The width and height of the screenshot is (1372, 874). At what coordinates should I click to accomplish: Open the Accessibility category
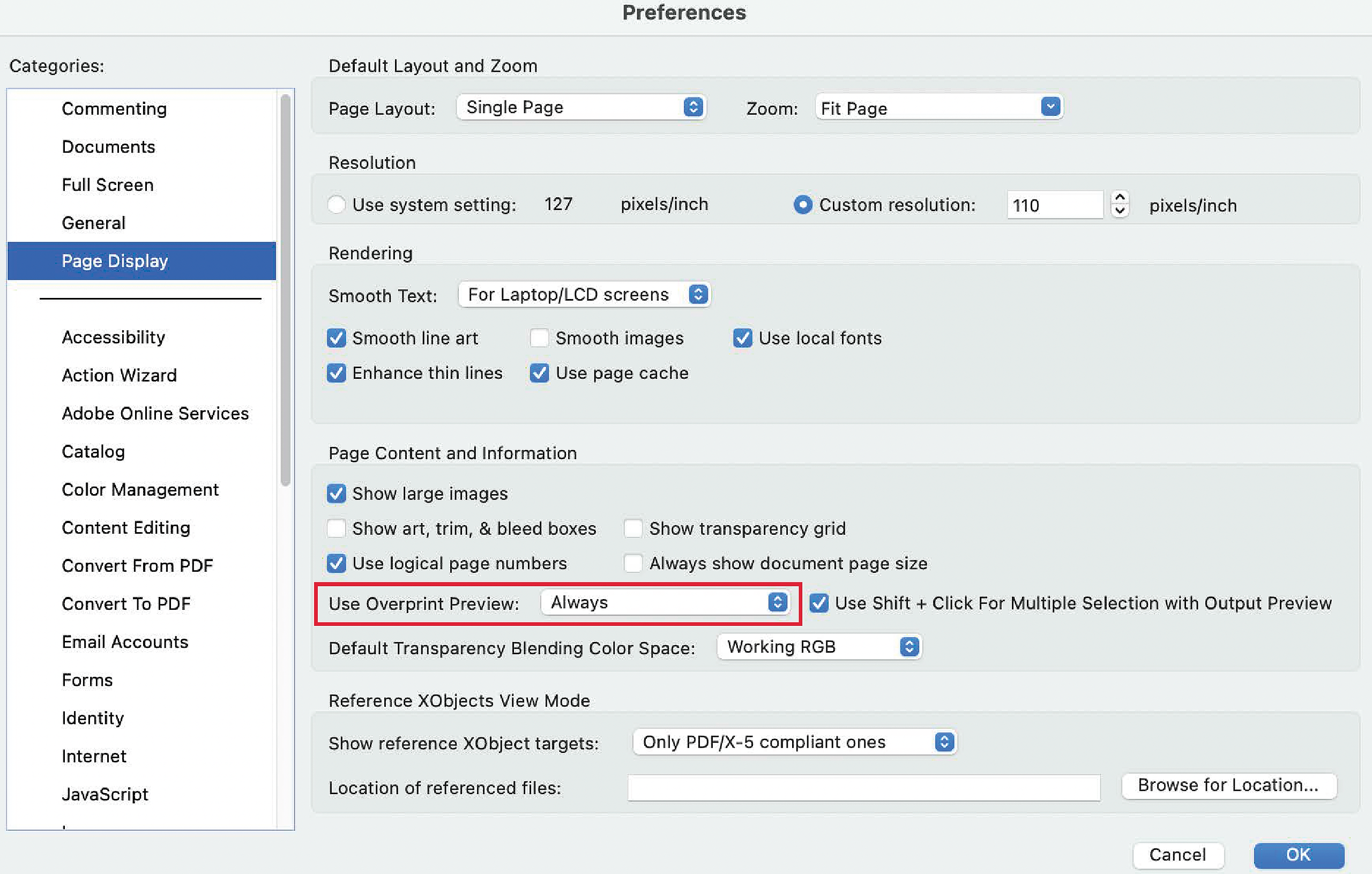click(x=141, y=337)
